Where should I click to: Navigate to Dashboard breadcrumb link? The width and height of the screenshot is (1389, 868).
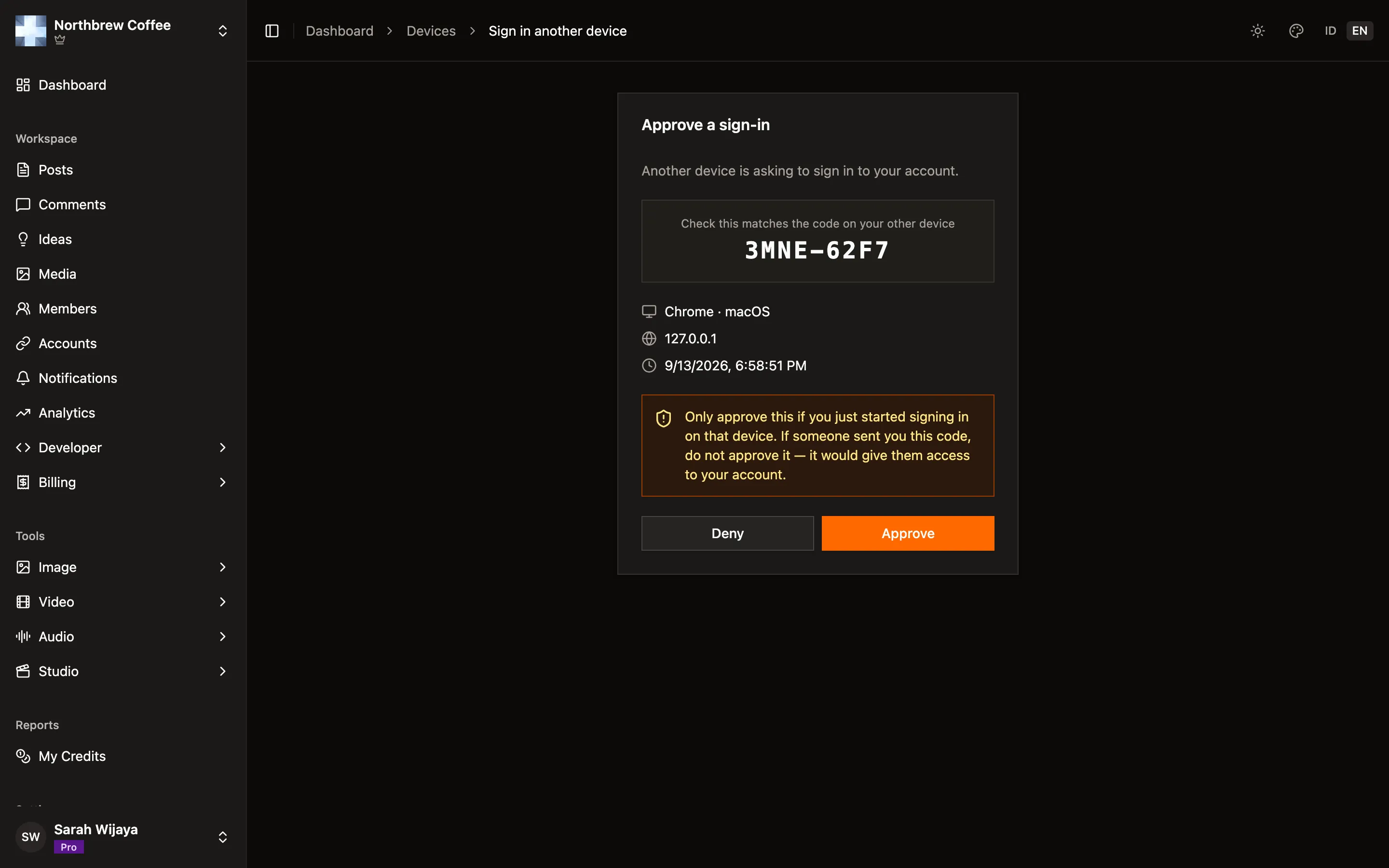[x=339, y=31]
